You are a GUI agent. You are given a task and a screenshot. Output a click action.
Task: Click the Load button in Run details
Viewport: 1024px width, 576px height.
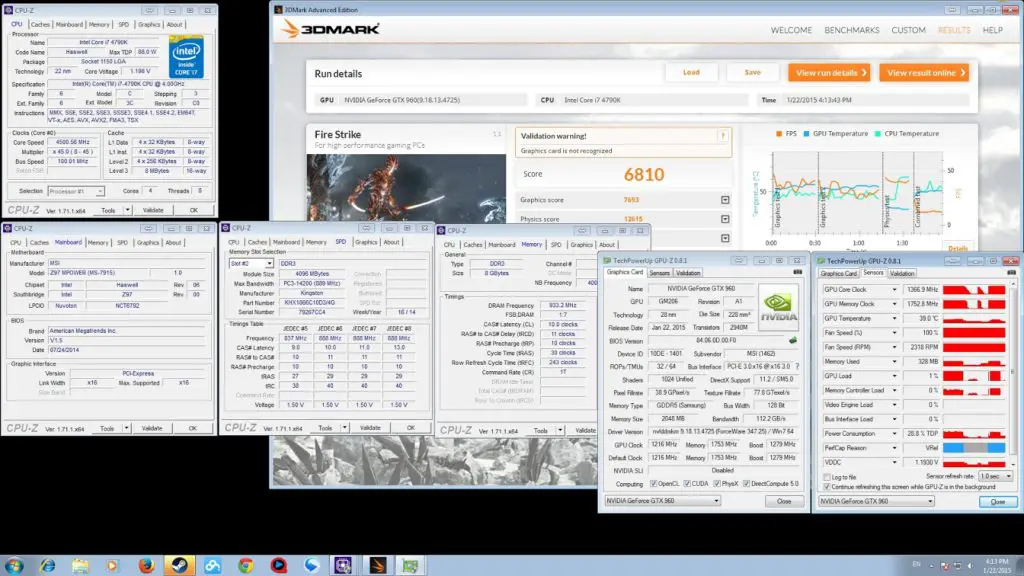pos(691,72)
